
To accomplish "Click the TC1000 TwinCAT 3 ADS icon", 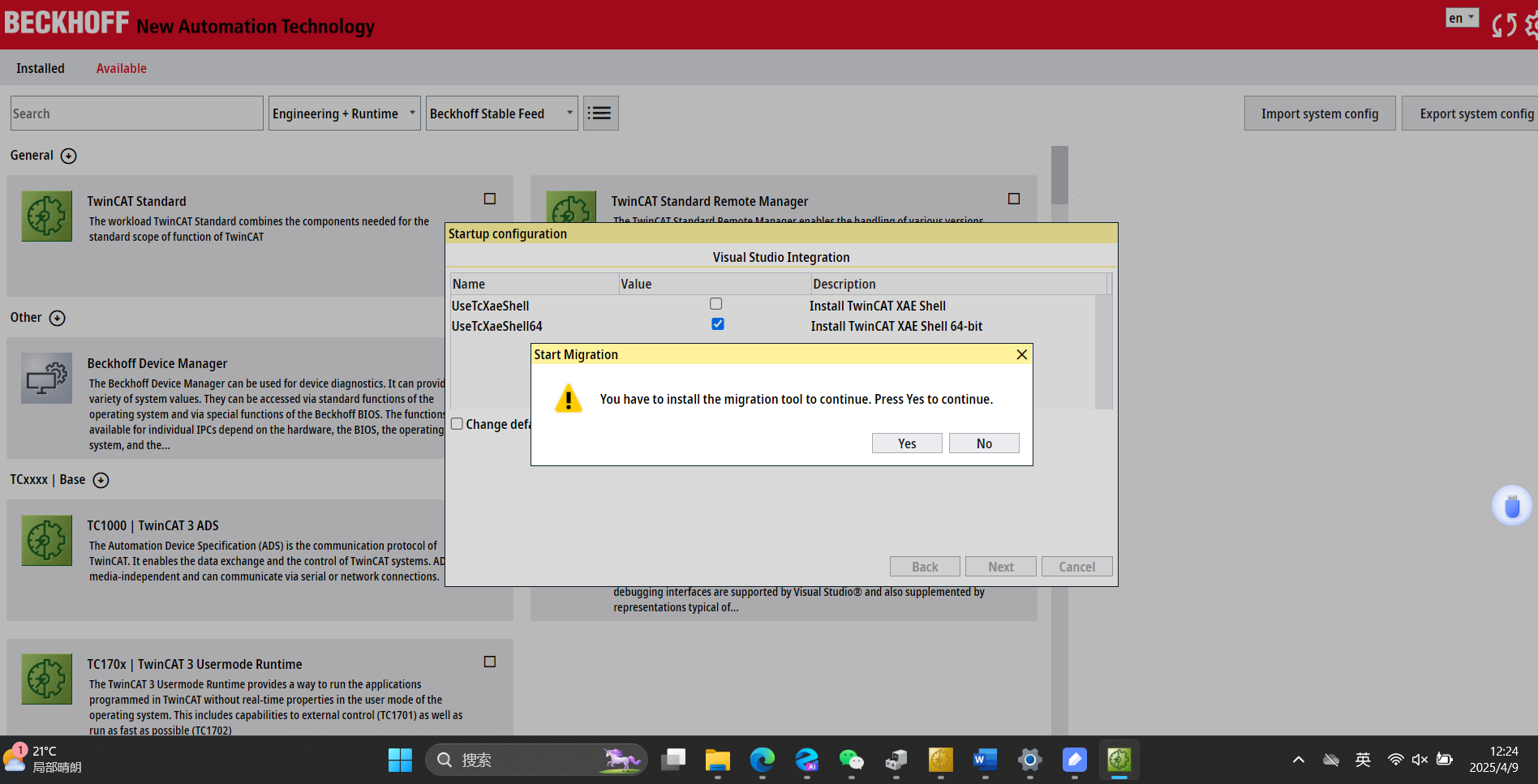I will [46, 541].
